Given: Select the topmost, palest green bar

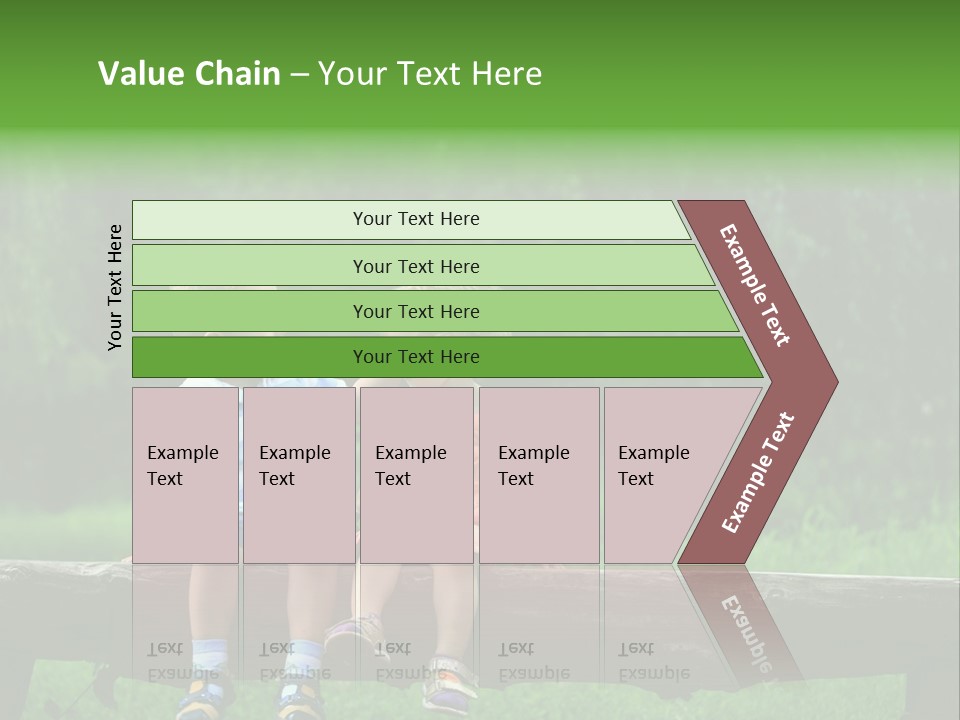Looking at the screenshot, I should (415, 219).
